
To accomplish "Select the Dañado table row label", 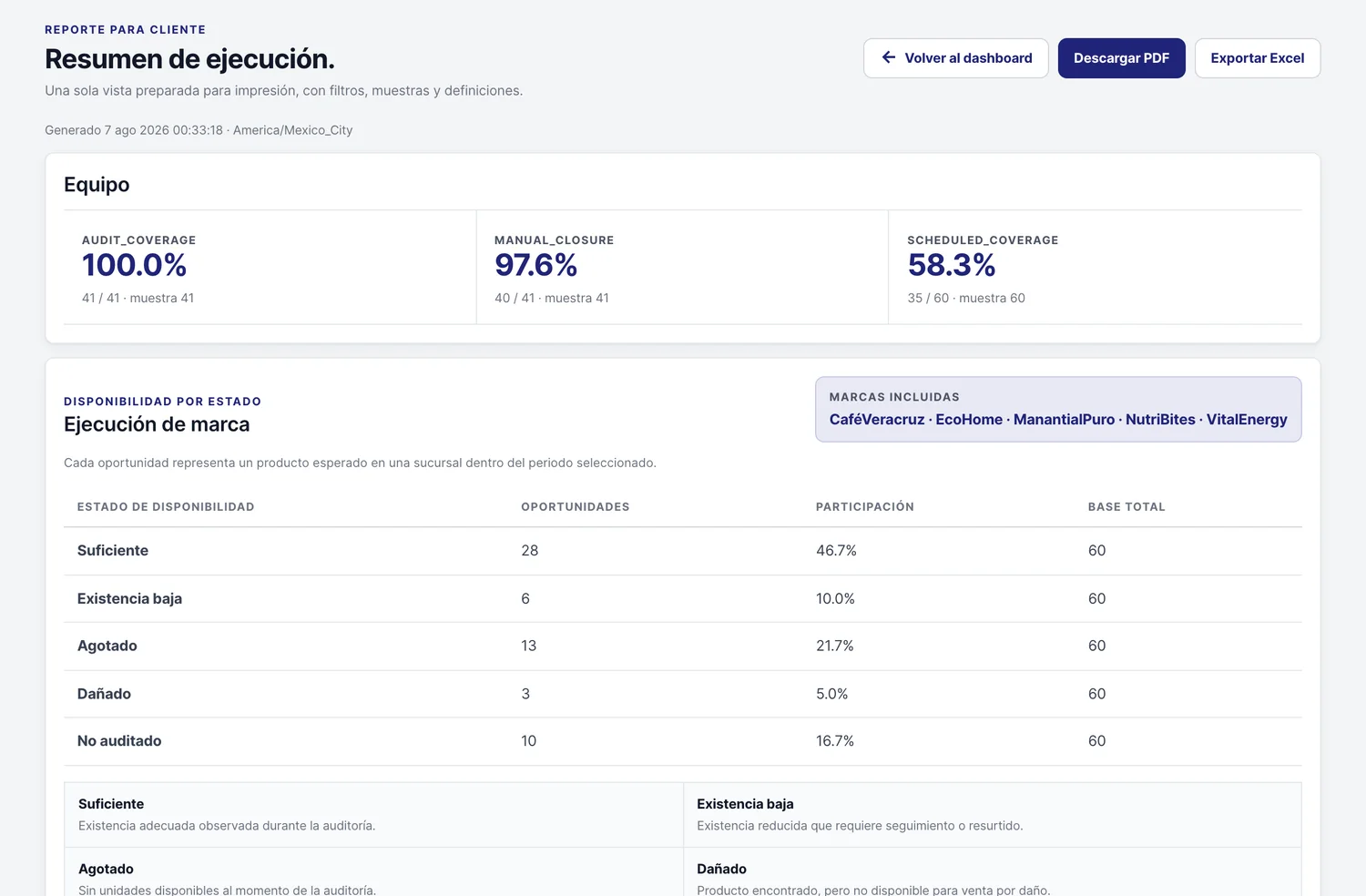I will (x=104, y=694).
